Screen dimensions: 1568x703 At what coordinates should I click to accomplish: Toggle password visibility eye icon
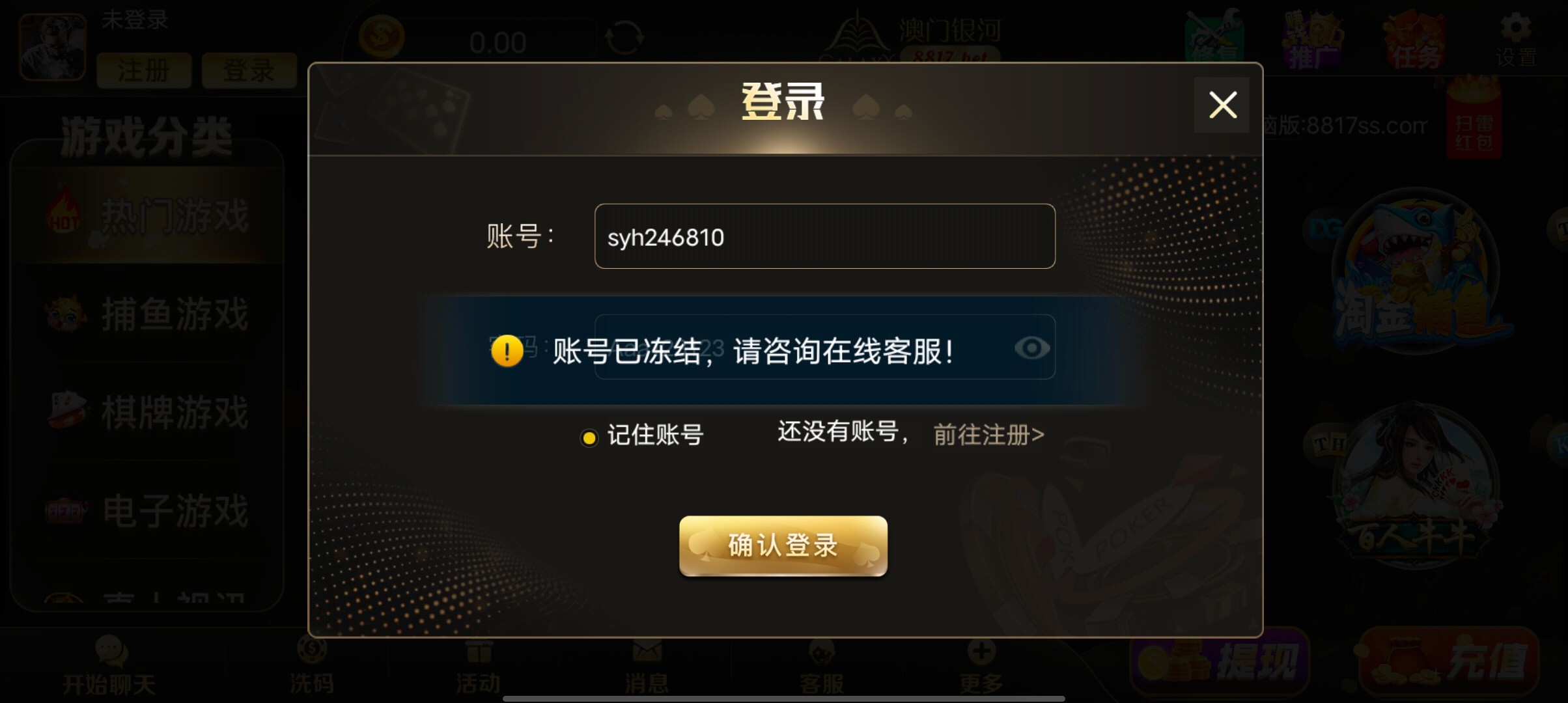[1032, 348]
